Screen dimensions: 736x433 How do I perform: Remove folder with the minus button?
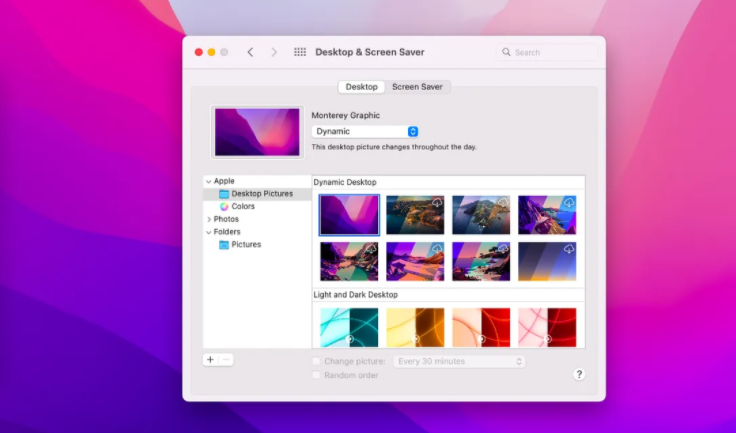click(226, 360)
